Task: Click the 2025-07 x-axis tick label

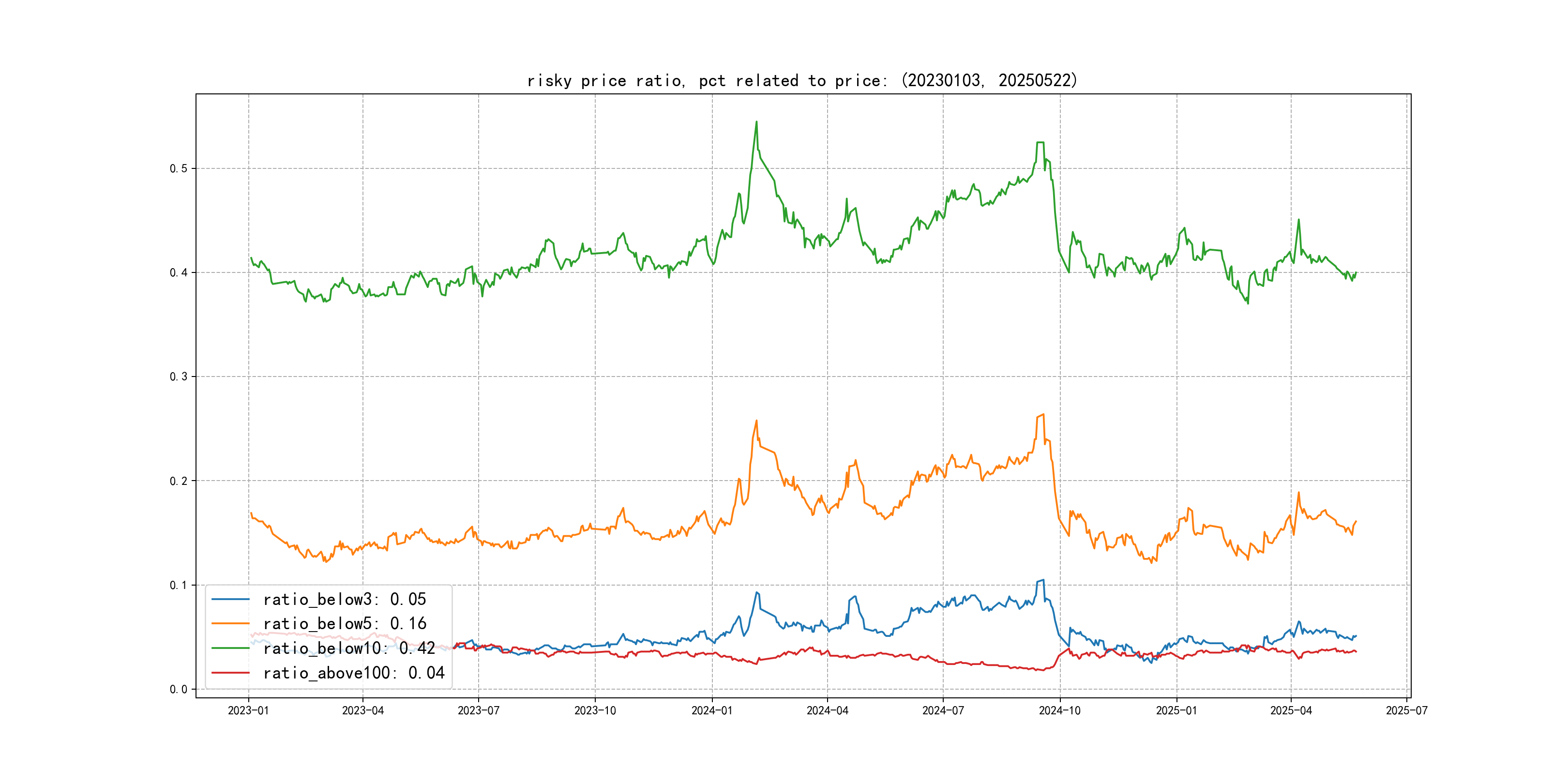Action: tap(1407, 711)
